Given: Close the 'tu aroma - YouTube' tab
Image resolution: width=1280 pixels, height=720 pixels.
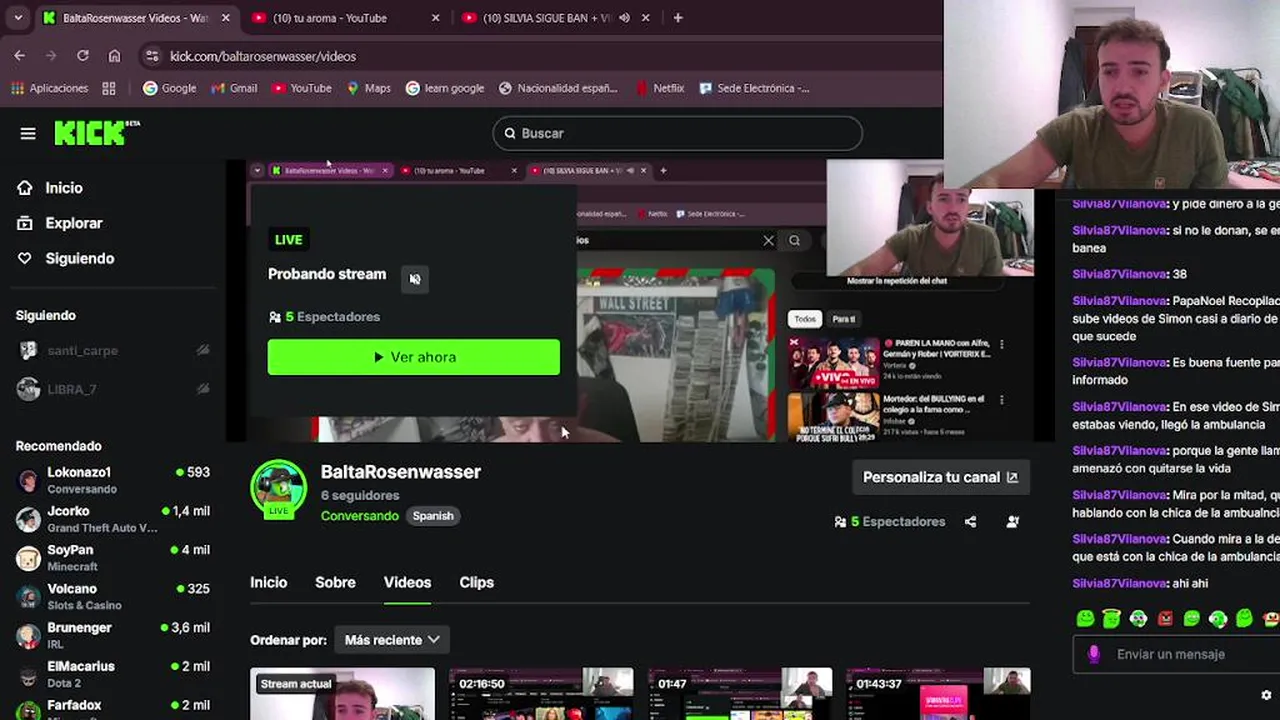Looking at the screenshot, I should coord(435,18).
